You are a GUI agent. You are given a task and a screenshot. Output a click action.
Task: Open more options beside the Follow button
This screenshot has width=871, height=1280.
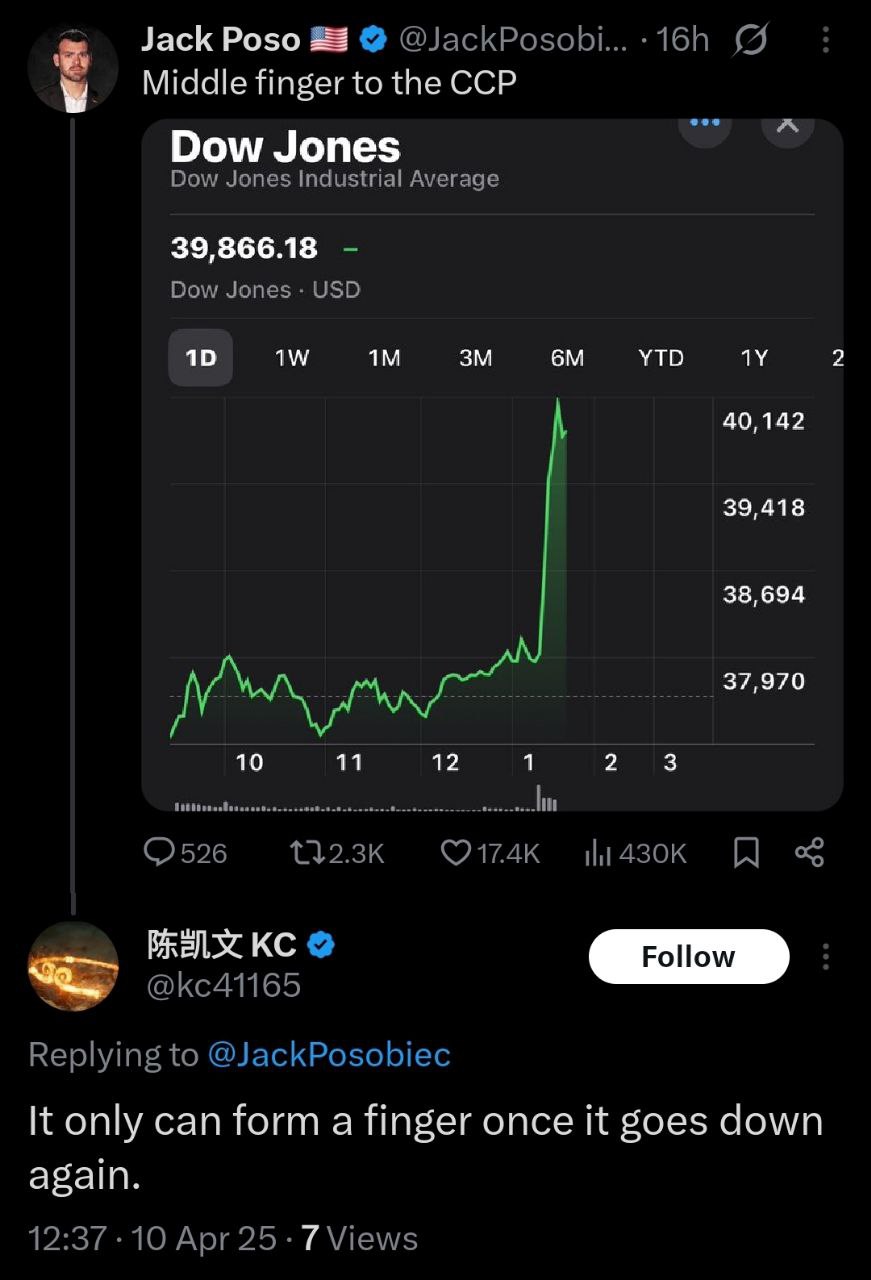pyautogui.click(x=825, y=957)
